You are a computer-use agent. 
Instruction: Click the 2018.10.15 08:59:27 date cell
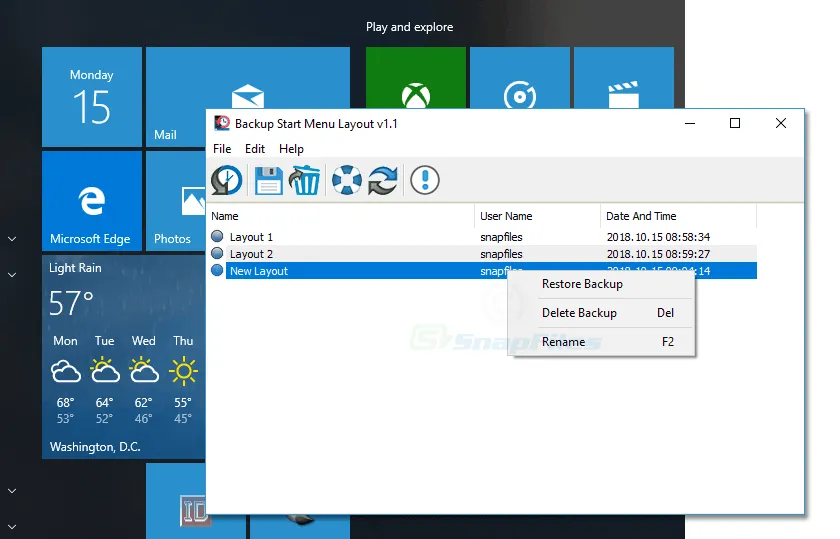[658, 254]
